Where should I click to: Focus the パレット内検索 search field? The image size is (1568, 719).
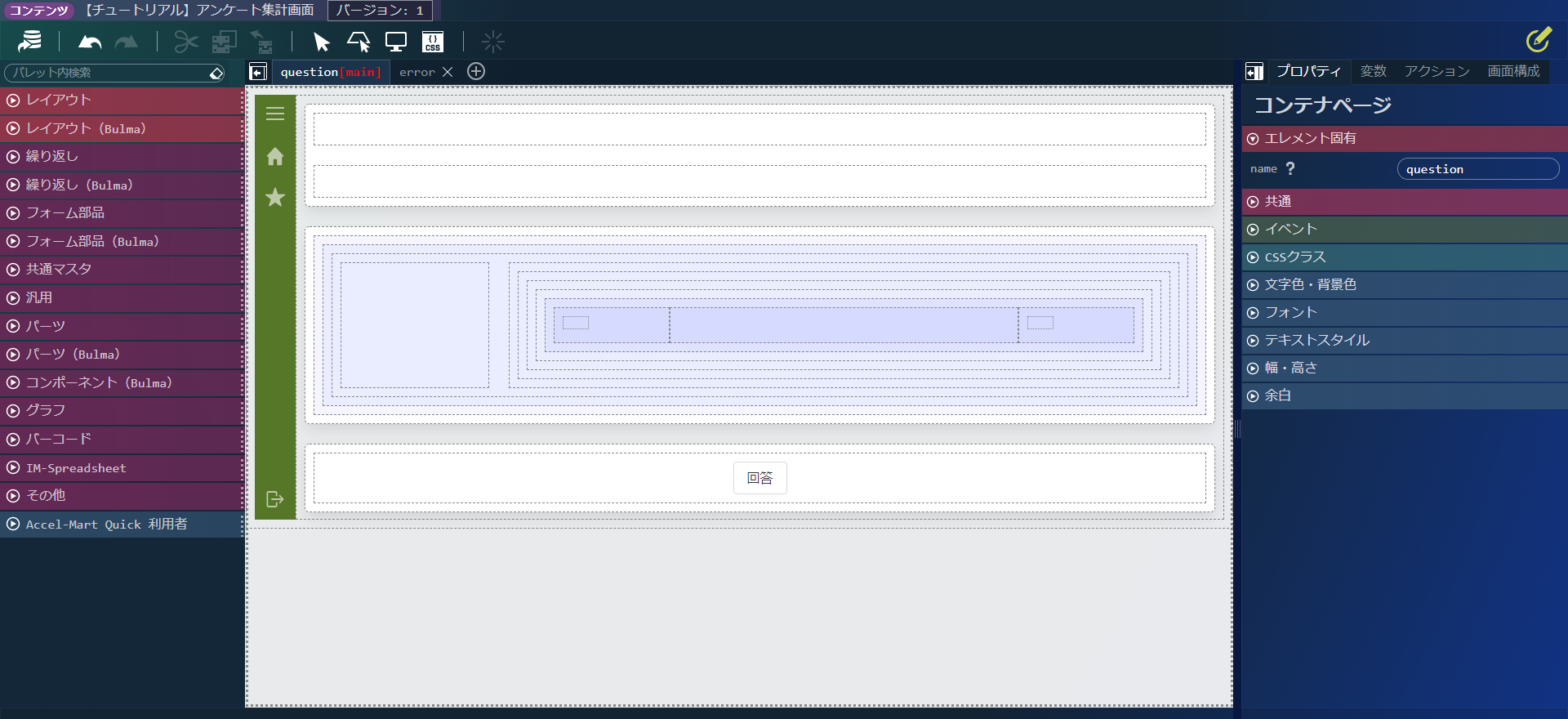point(106,73)
